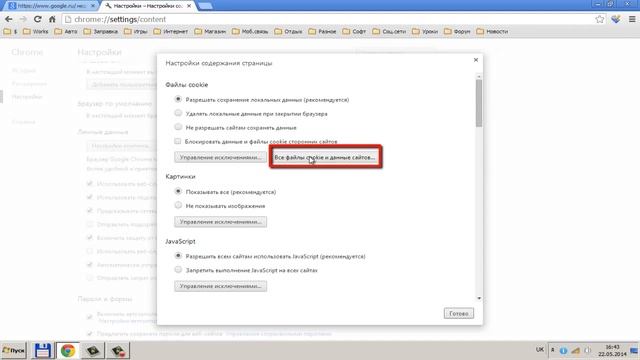Open the home page via house icon
Image resolution: width=640 pixels, height=360 pixels.
tap(52, 19)
